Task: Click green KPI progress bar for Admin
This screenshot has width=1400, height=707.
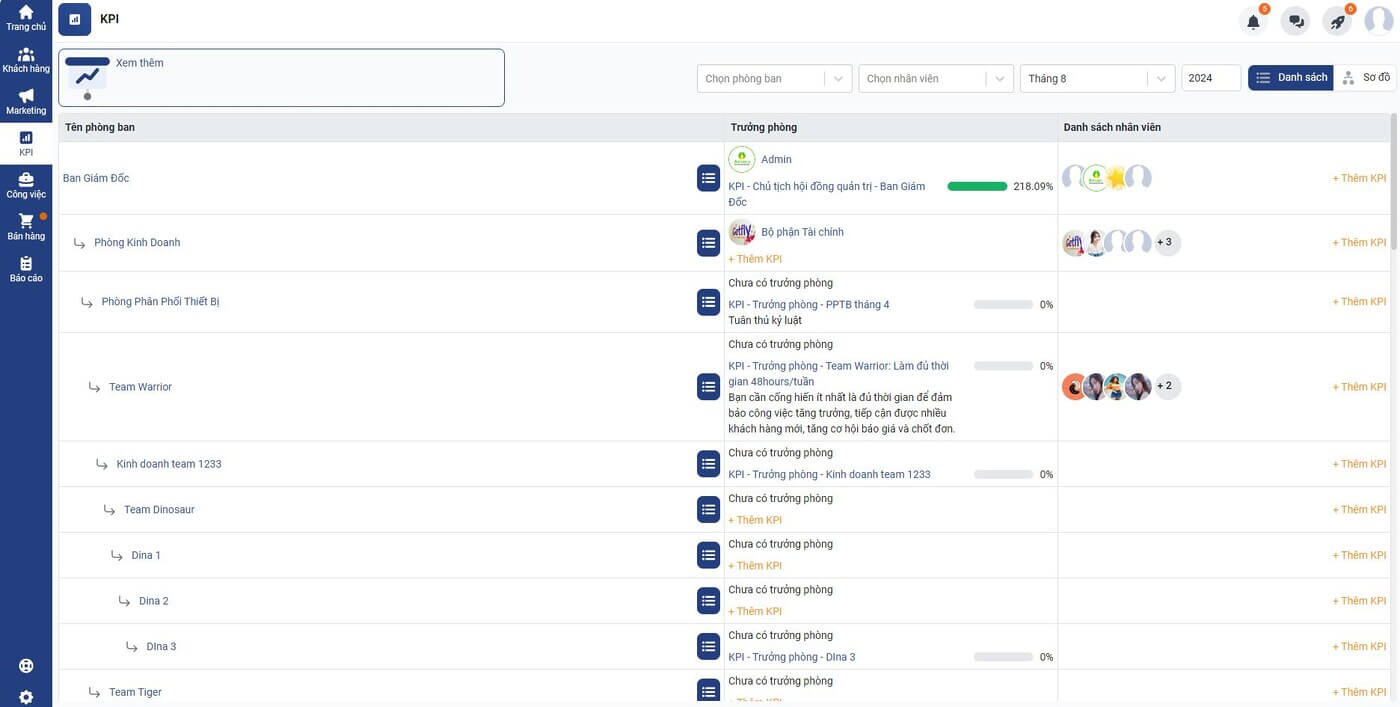Action: 977,186
